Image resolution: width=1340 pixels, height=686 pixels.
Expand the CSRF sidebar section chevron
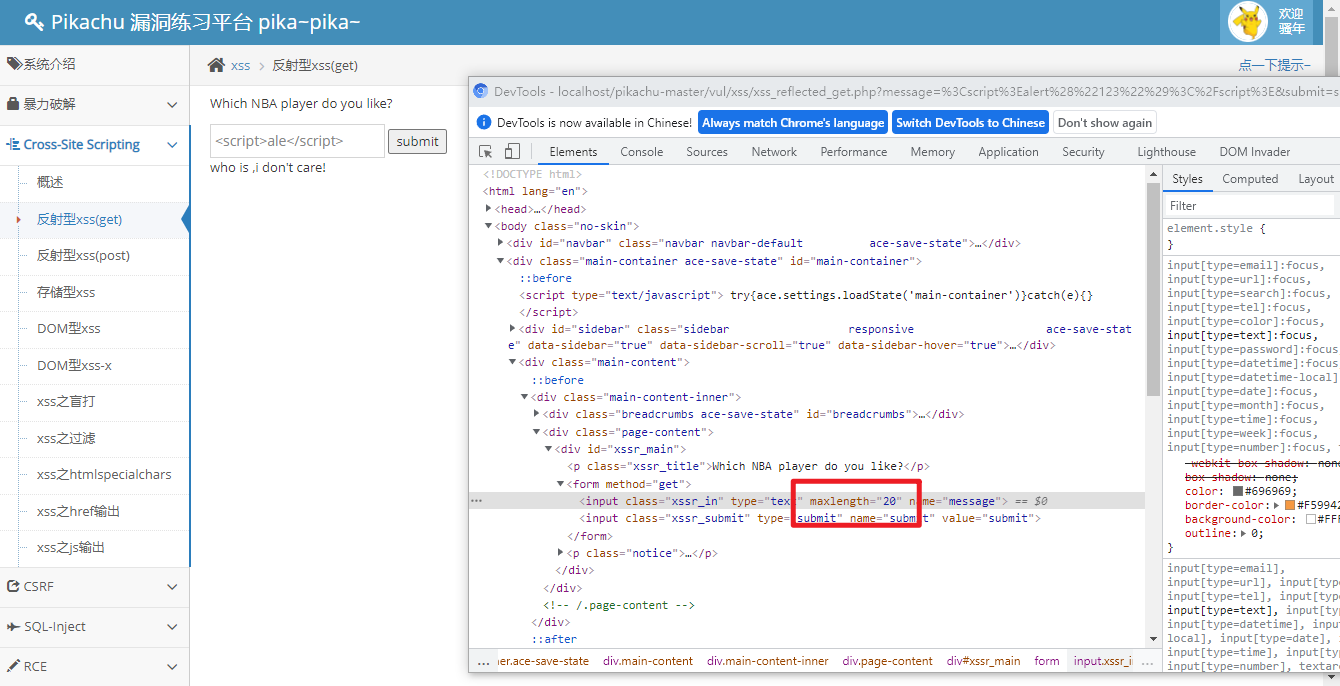[172, 587]
